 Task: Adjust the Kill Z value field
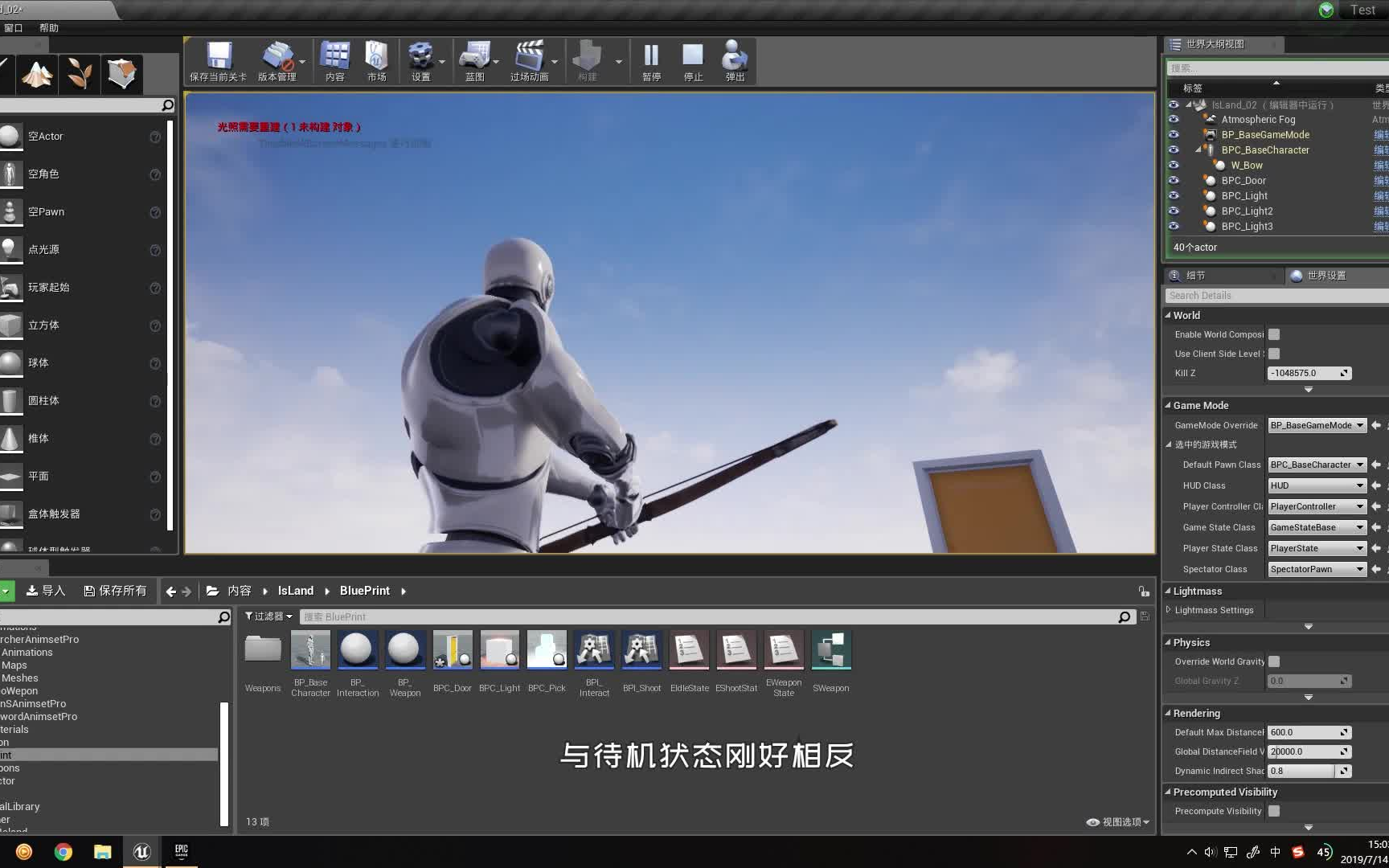(x=1304, y=373)
